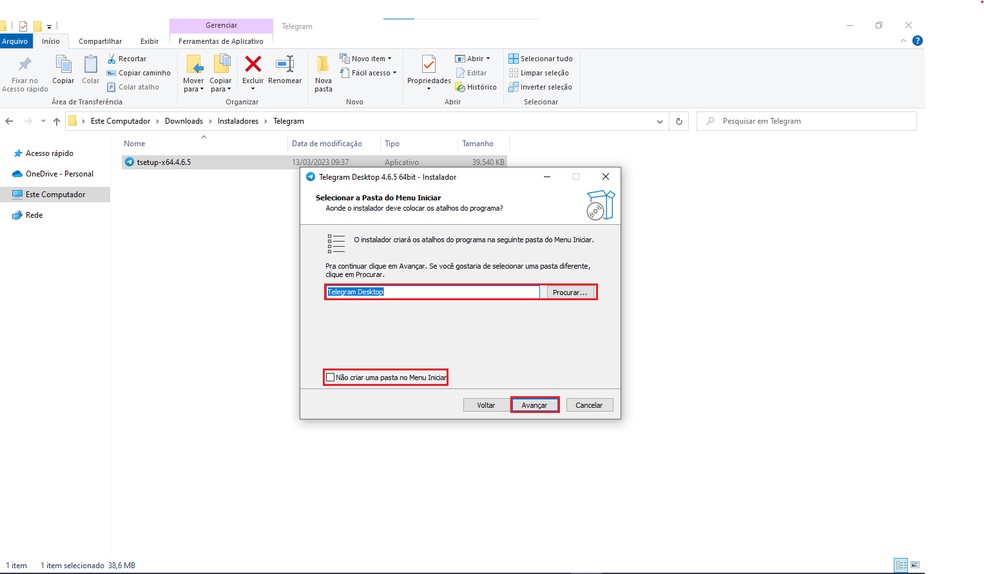Screen dimensions: 984x574
Task: Click Voltar button in installer
Action: click(x=486, y=405)
